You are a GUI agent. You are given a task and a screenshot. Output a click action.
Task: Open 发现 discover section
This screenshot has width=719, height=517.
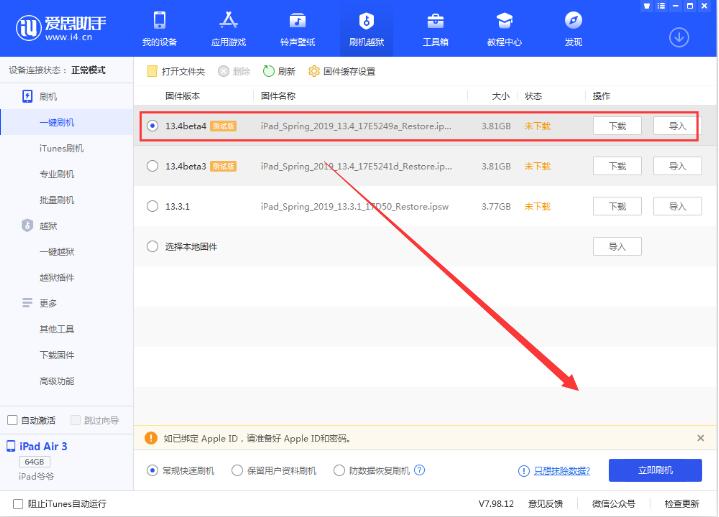573,29
